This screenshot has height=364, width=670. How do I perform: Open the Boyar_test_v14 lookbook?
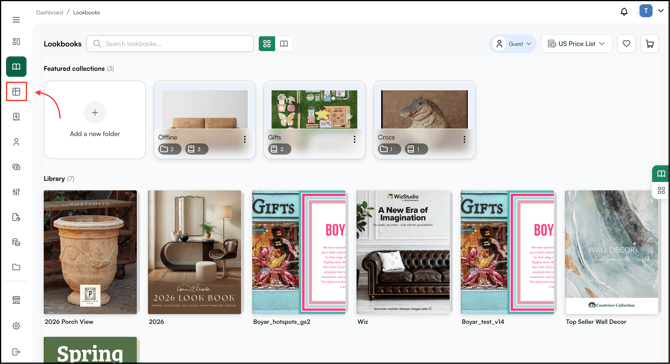507,252
